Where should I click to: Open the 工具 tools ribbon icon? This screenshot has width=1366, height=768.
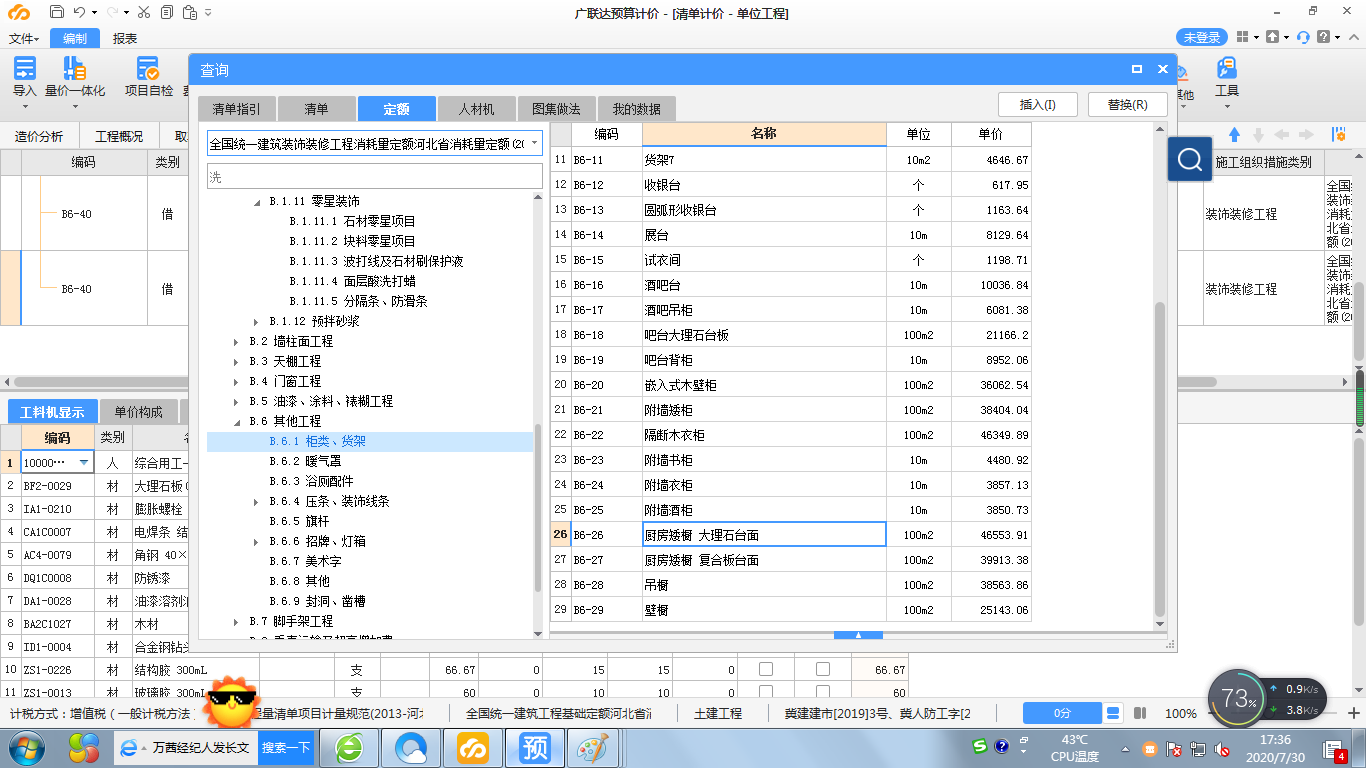pos(1227,68)
